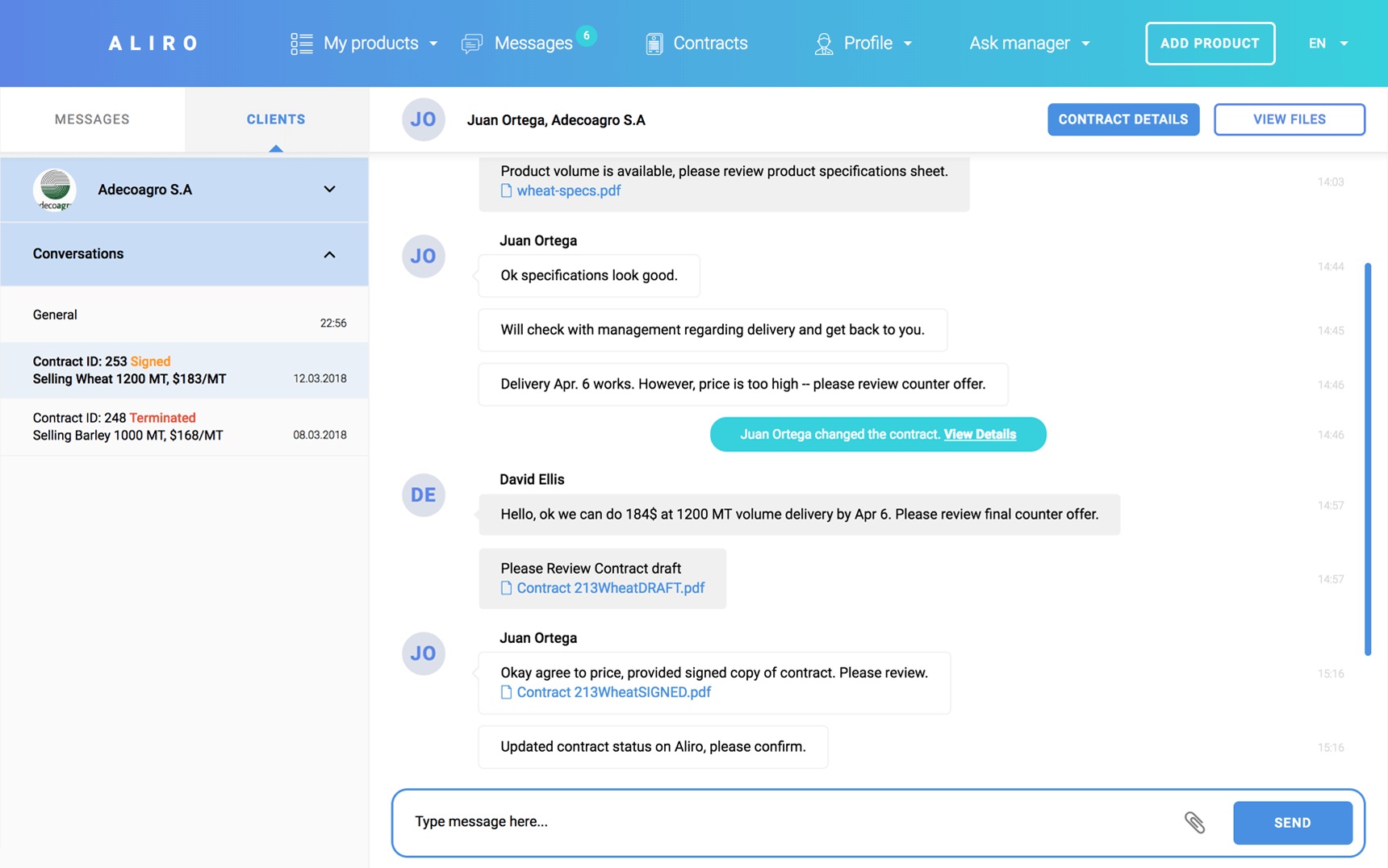
Task: Click the chat vertical scrollbar
Action: coord(1368,458)
